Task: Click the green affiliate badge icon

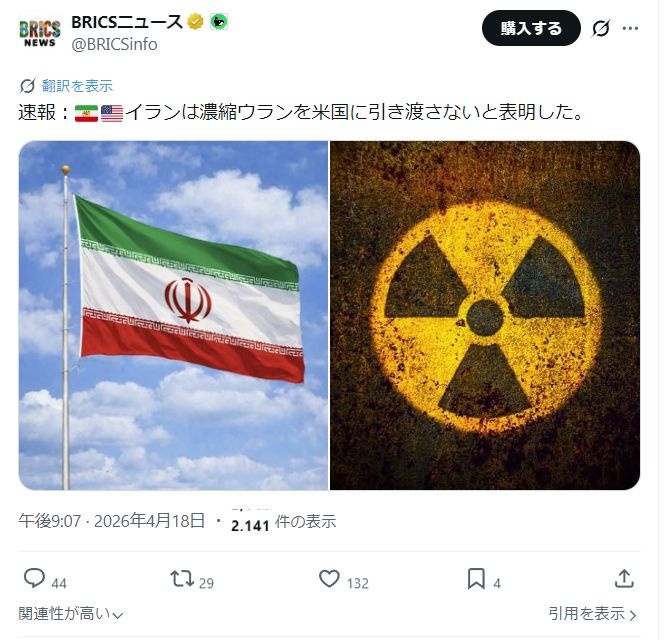Action: pyautogui.click(x=219, y=22)
